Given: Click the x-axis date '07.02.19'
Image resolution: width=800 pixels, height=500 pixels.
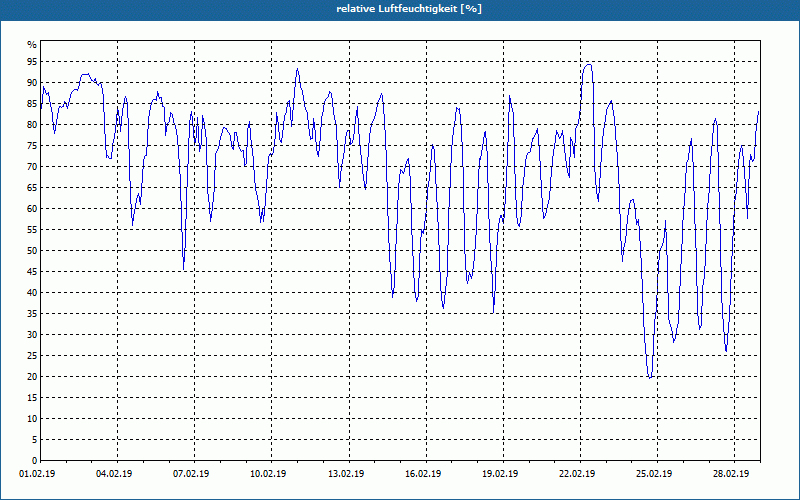Looking at the screenshot, I should pyautogui.click(x=191, y=474).
